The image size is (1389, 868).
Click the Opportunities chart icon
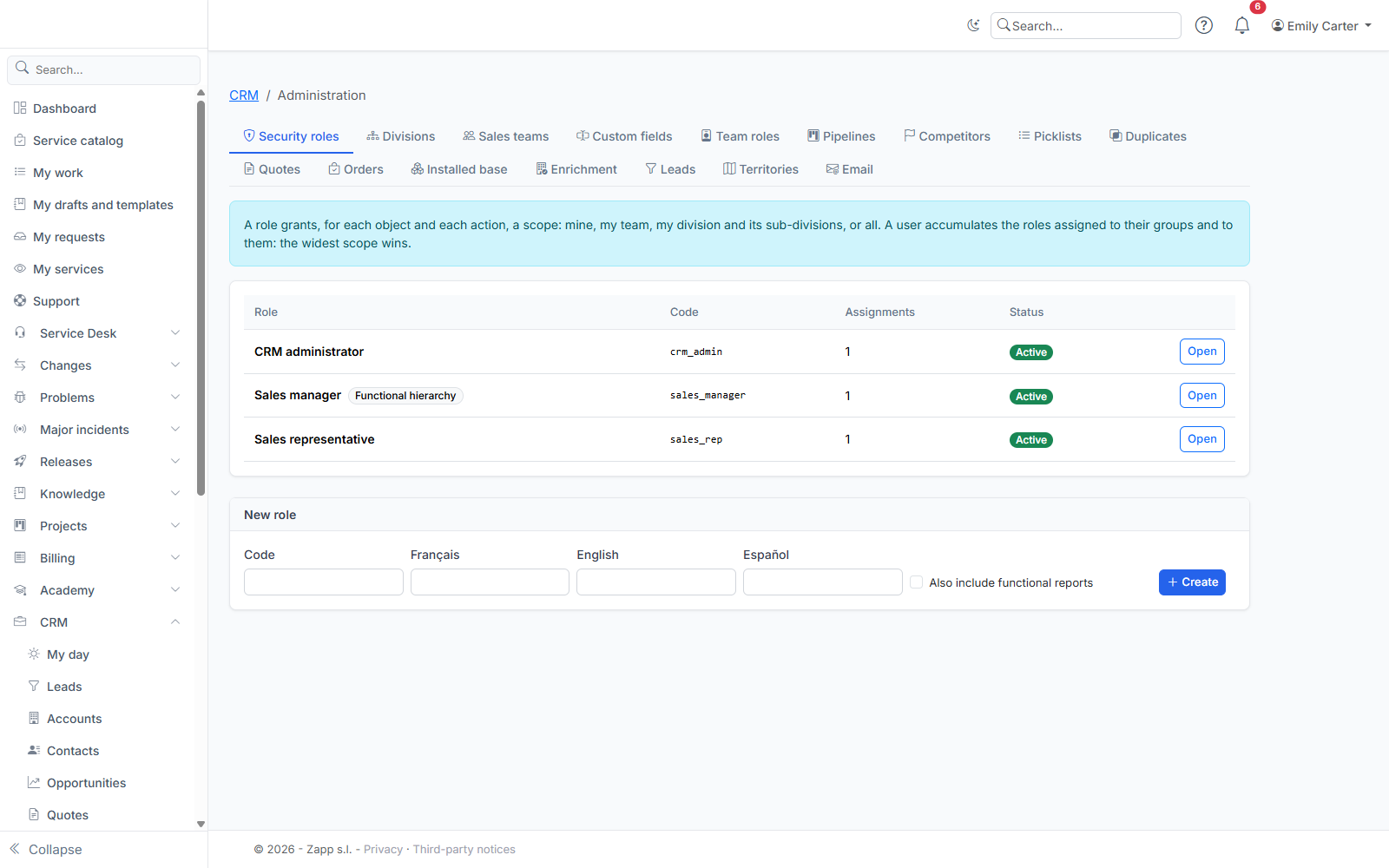pos(34,783)
